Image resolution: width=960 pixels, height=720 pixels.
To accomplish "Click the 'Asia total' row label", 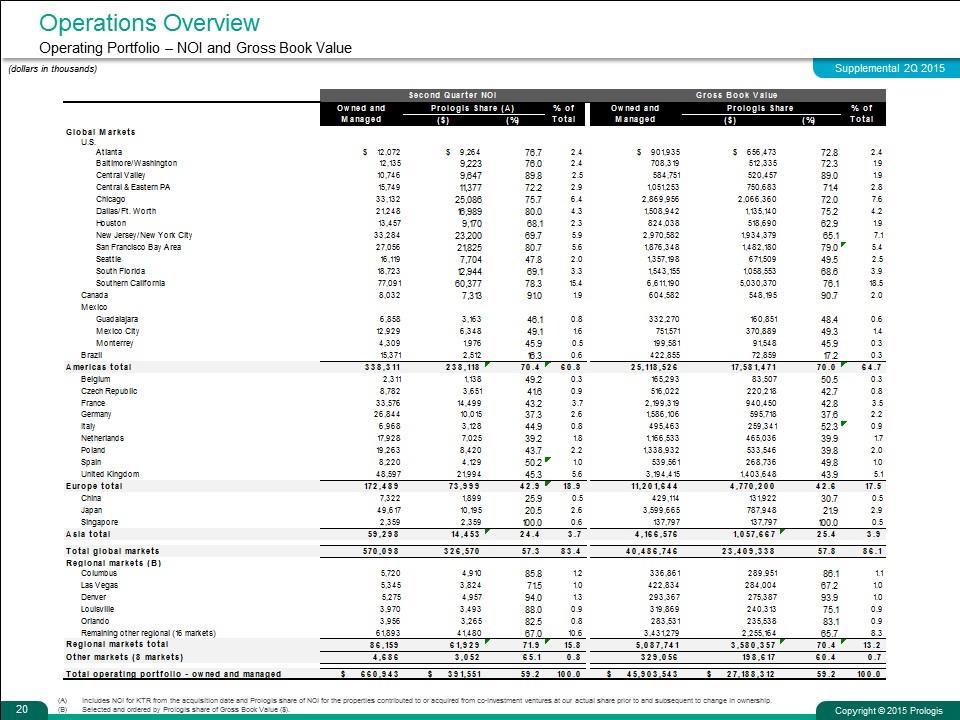I will pyautogui.click(x=88, y=534).
